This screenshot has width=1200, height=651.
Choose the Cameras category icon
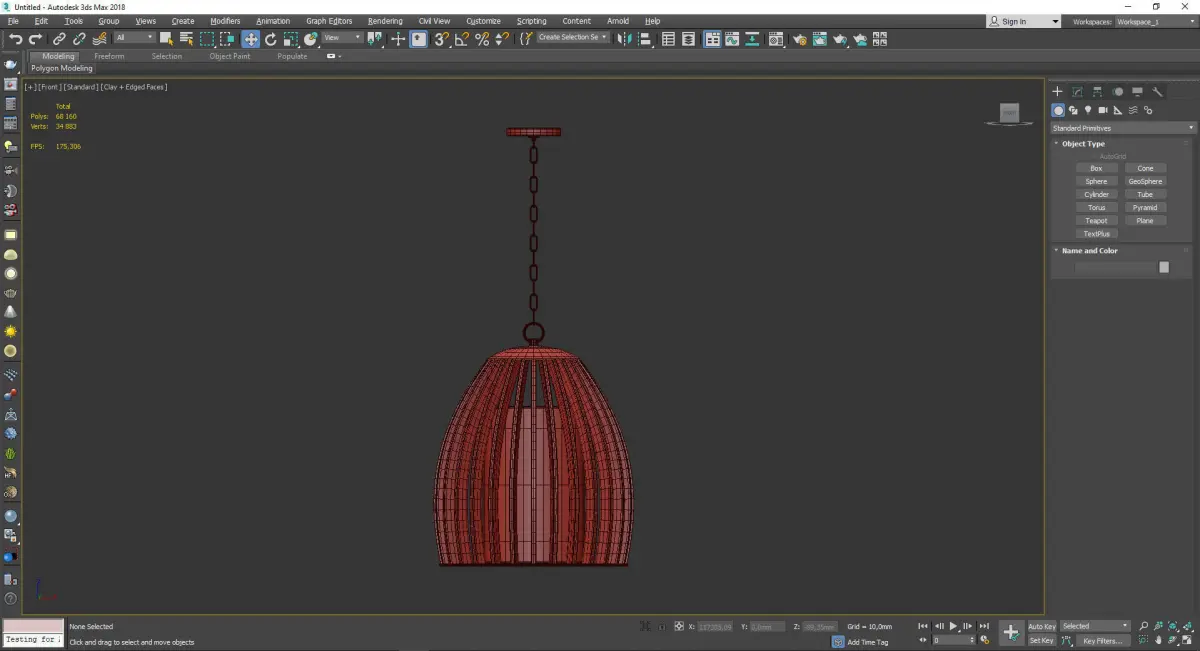click(1103, 110)
